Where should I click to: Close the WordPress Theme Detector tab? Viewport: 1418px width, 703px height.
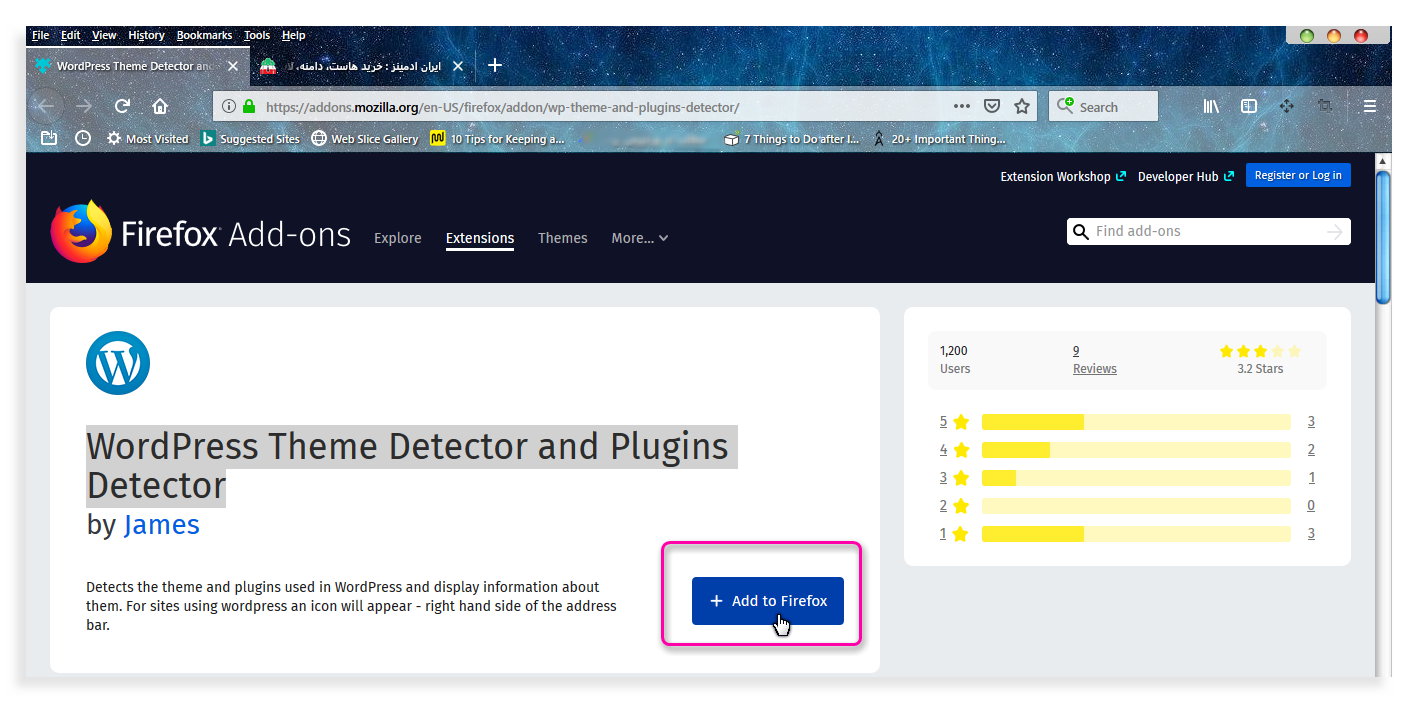(x=233, y=66)
